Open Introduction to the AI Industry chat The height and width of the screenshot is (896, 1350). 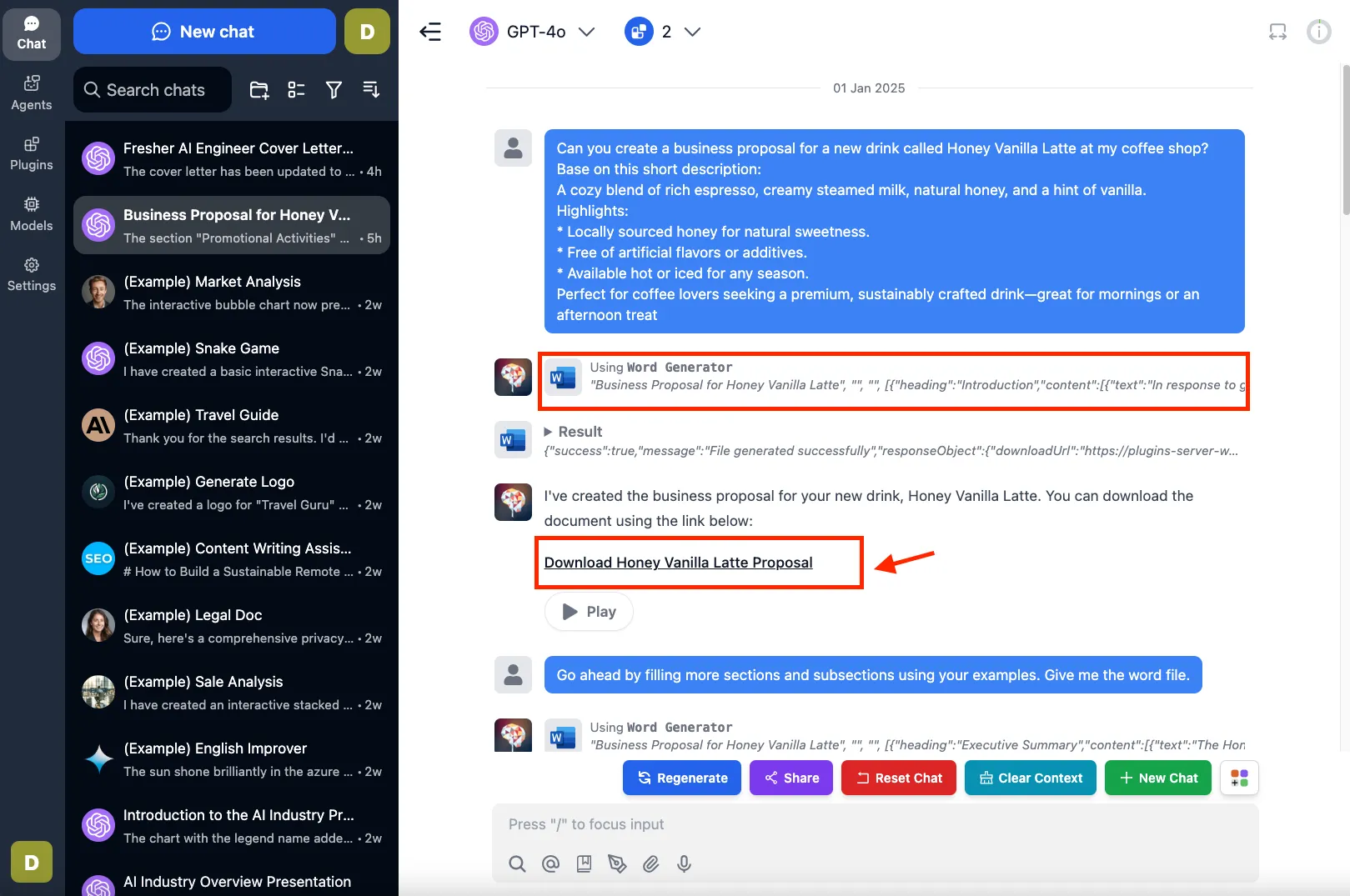pos(232,825)
